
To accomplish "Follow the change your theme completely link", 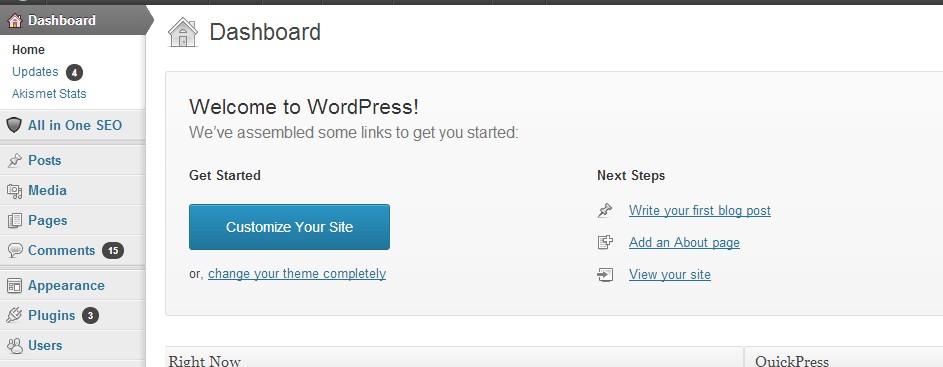I will click(x=297, y=274).
